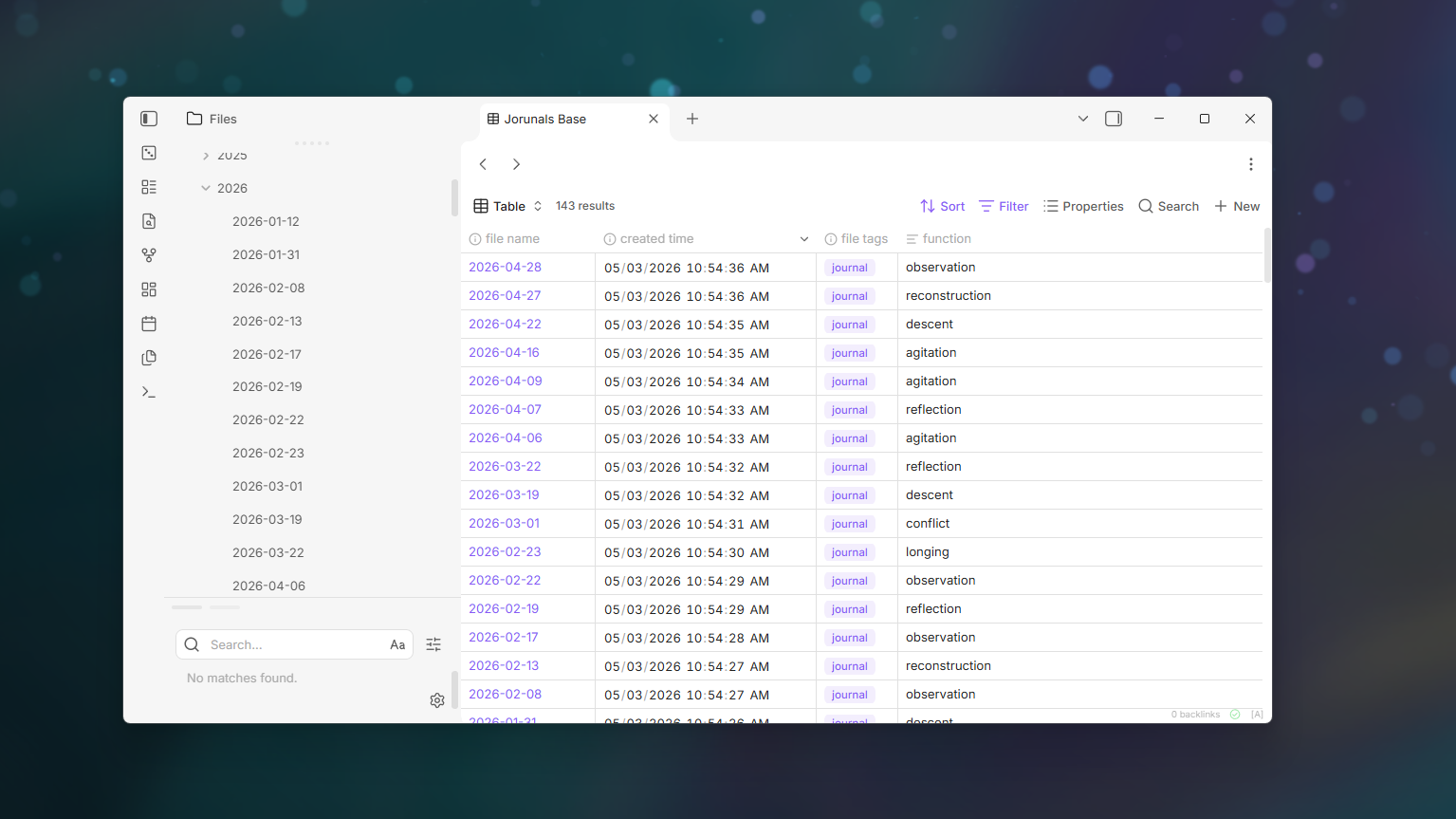The height and width of the screenshot is (819, 1456).
Task: Open the Table view dropdown
Action: tap(508, 206)
